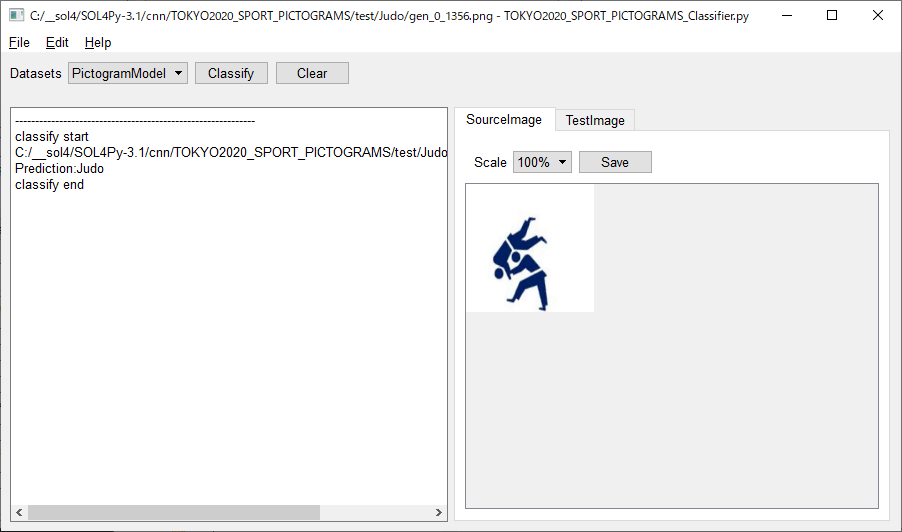
Task: Open the Edit menu
Action: pos(57,43)
